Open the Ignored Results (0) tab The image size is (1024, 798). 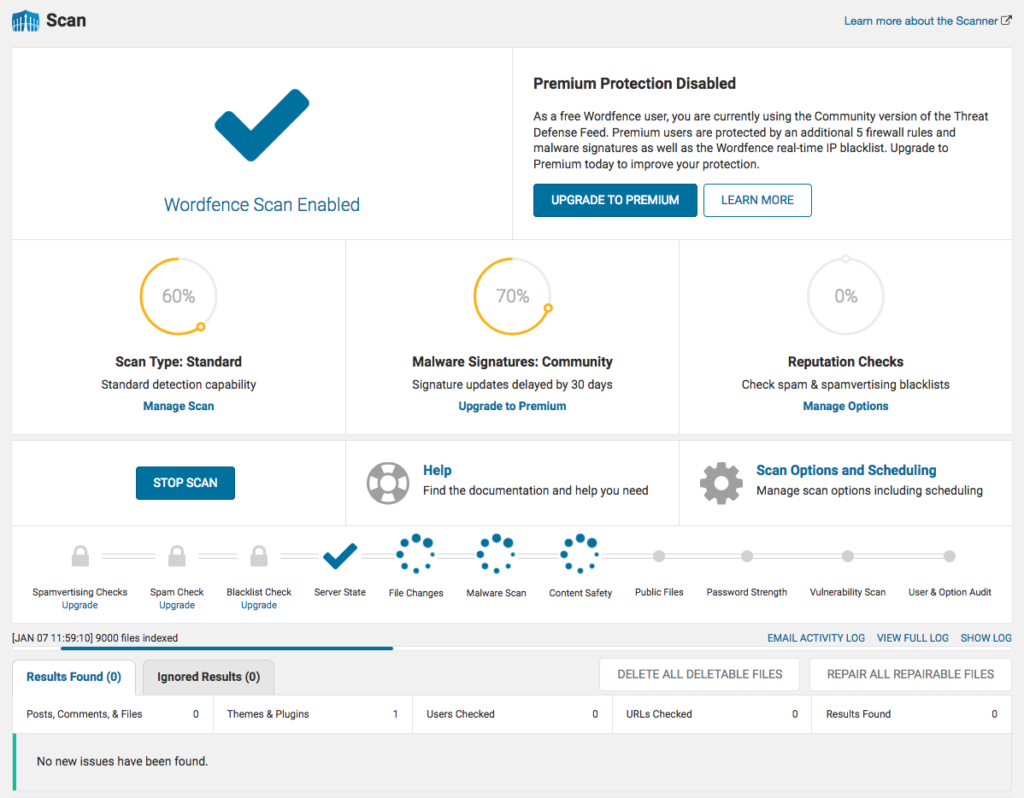(208, 677)
